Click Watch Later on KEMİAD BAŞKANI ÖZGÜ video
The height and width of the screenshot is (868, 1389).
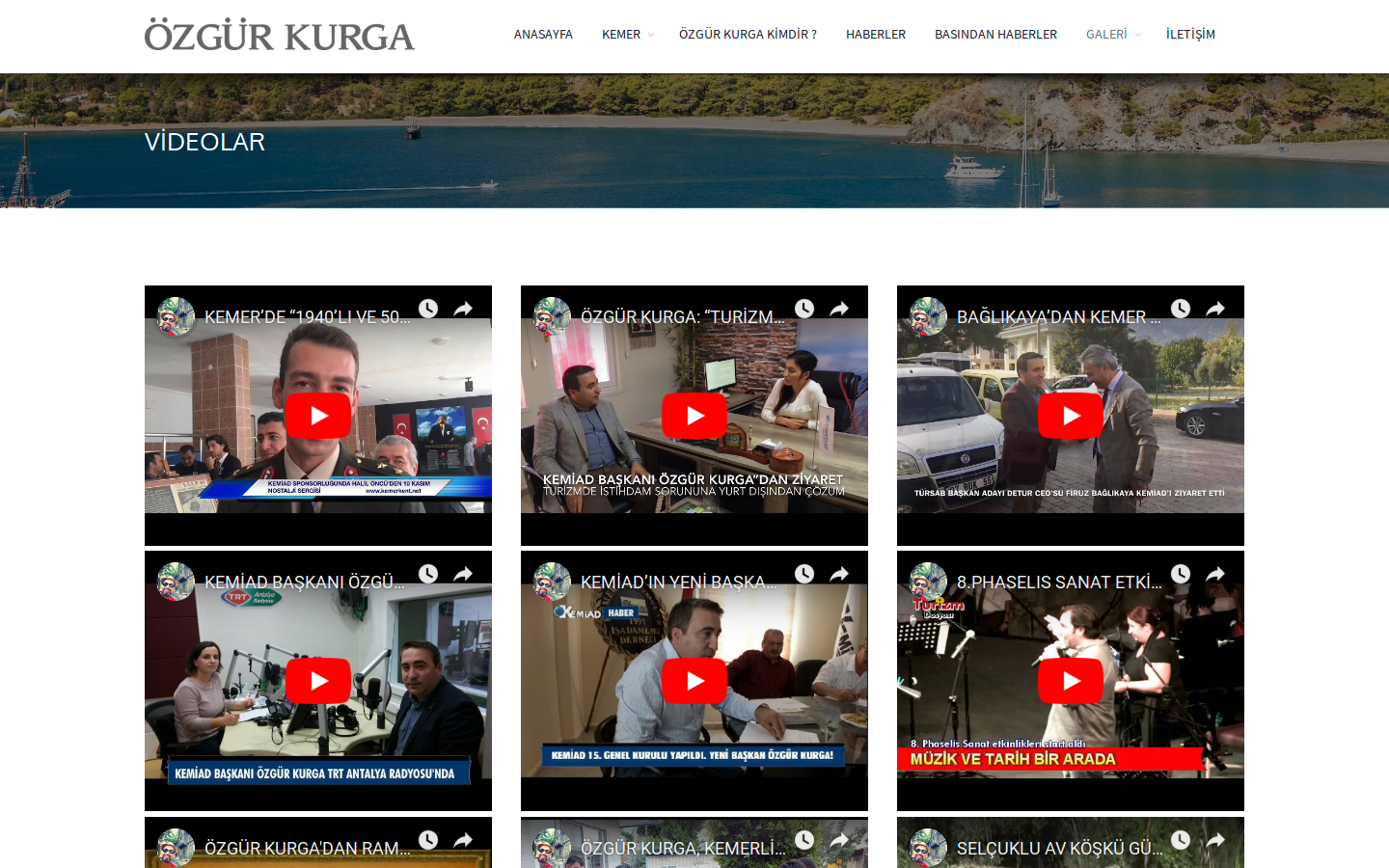pyautogui.click(x=428, y=574)
